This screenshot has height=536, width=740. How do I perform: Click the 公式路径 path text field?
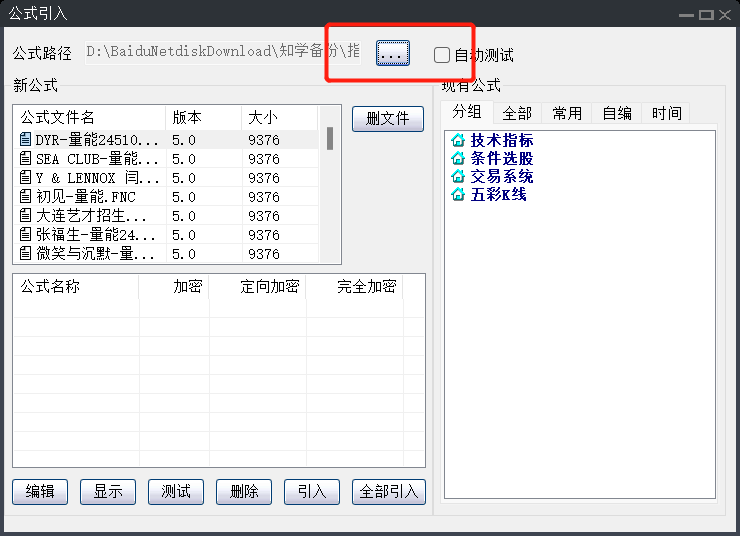(x=224, y=51)
